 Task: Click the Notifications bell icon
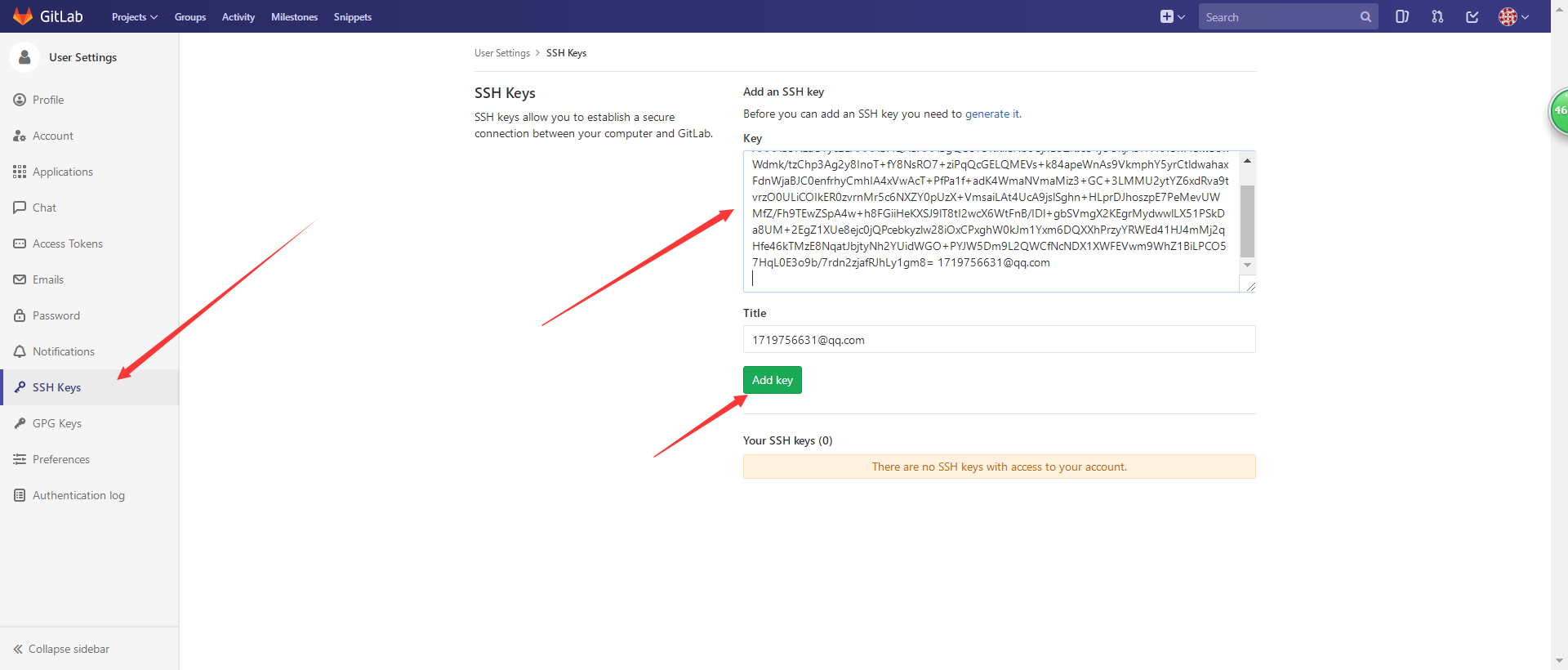20,351
